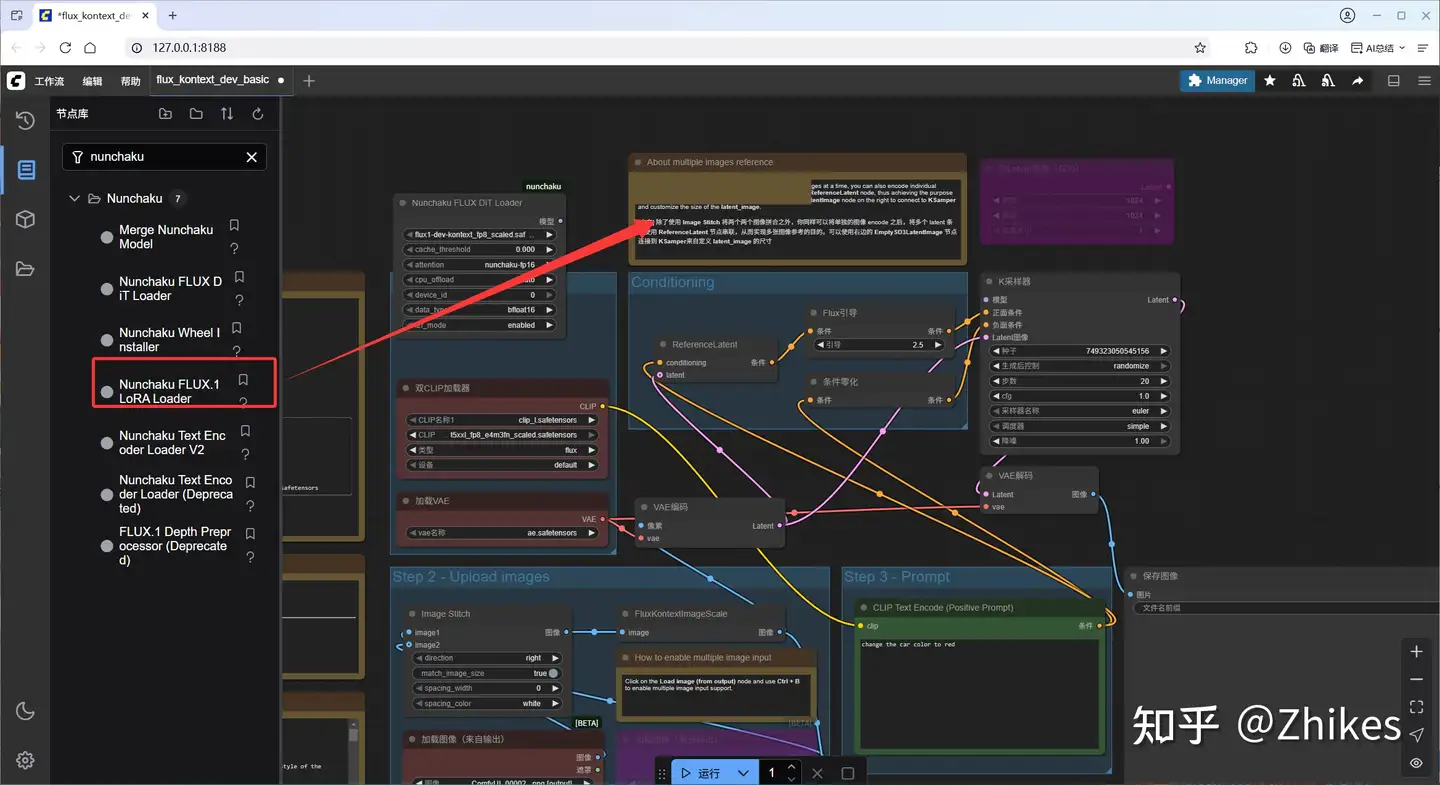Bookmark FLUX.1 Depth Preprocessor node

point(250,534)
